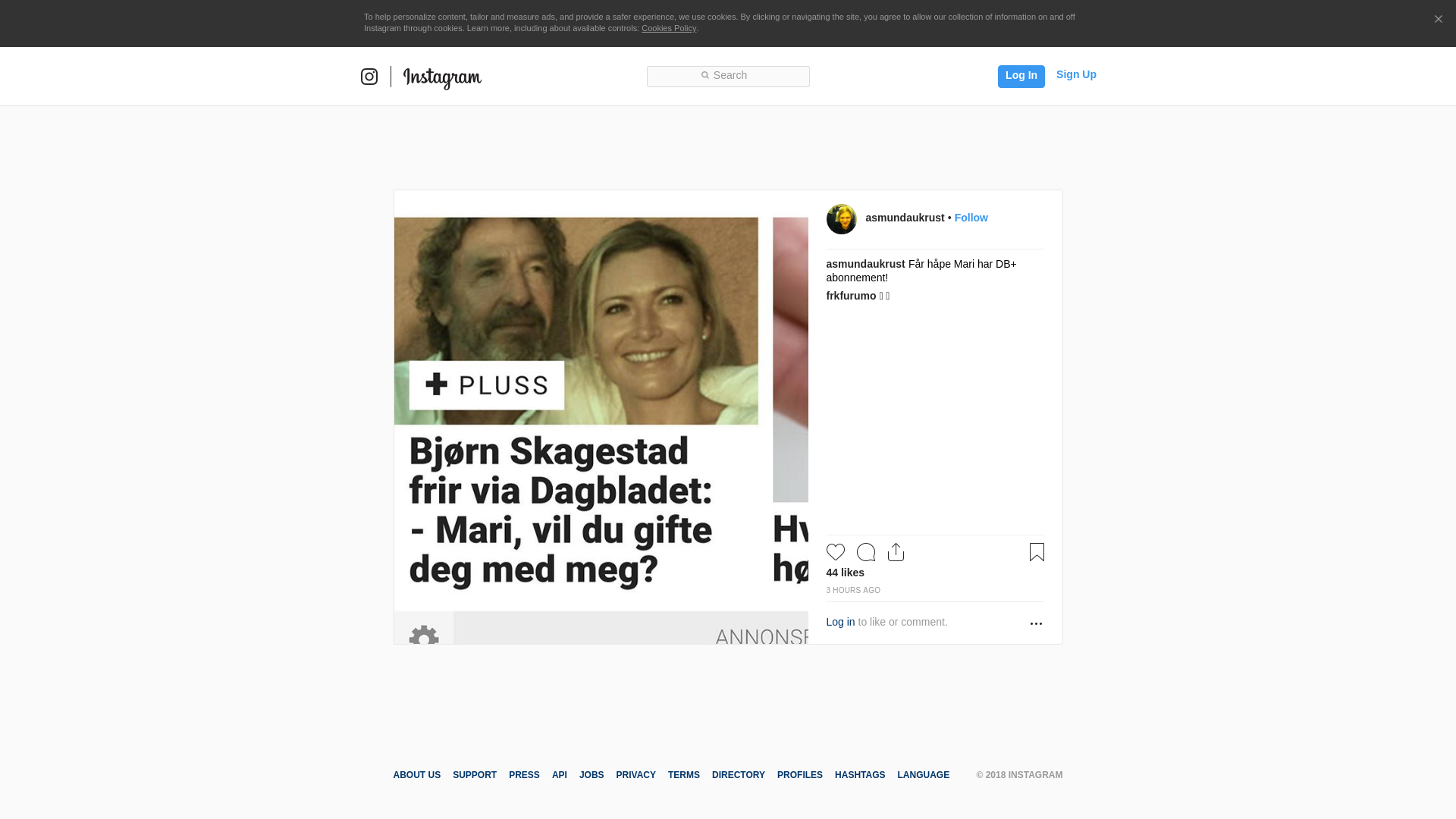
Task: Open PRIVACY footer link
Action: click(x=635, y=775)
